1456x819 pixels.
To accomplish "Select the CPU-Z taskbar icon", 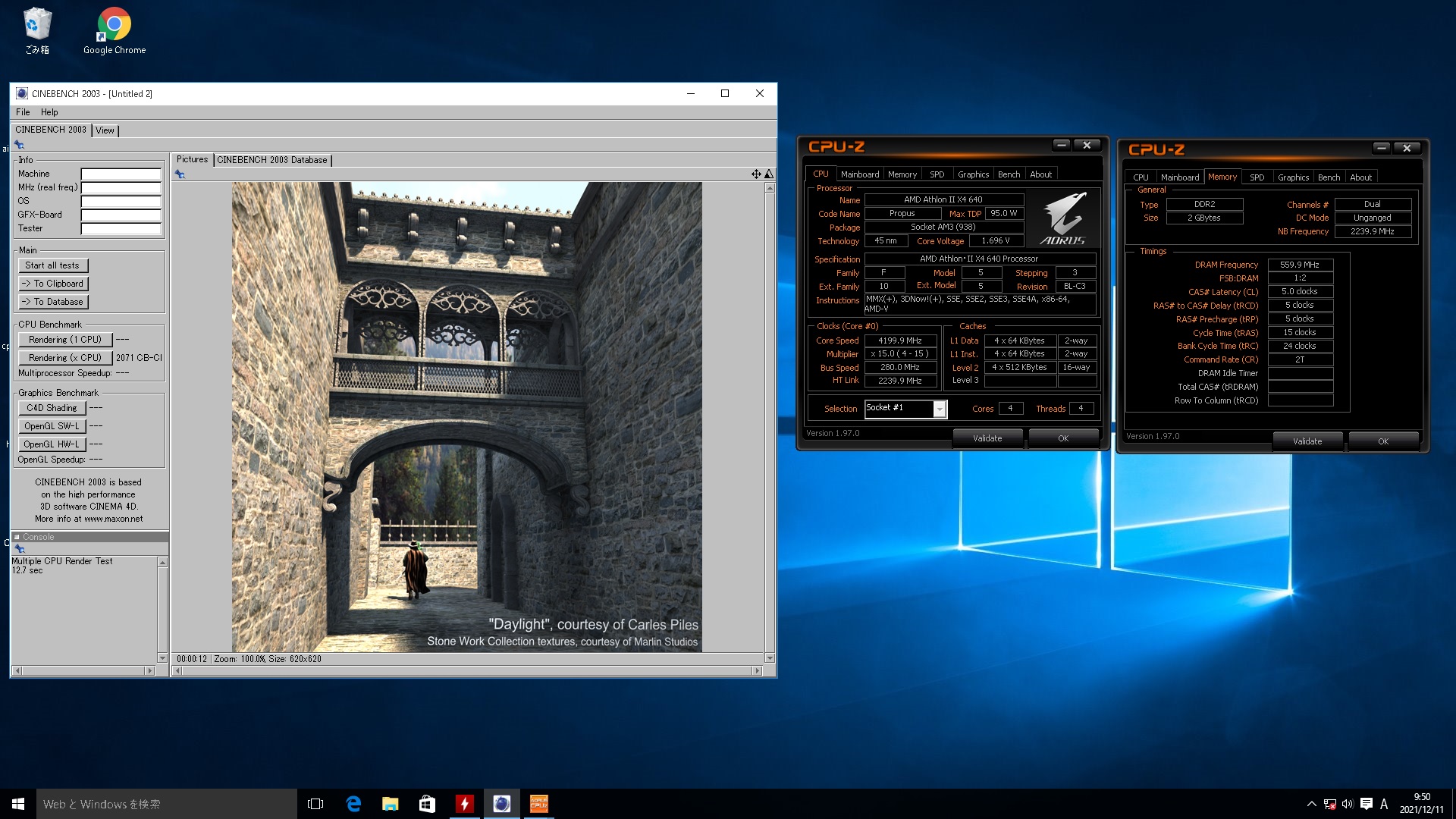I will point(538,804).
